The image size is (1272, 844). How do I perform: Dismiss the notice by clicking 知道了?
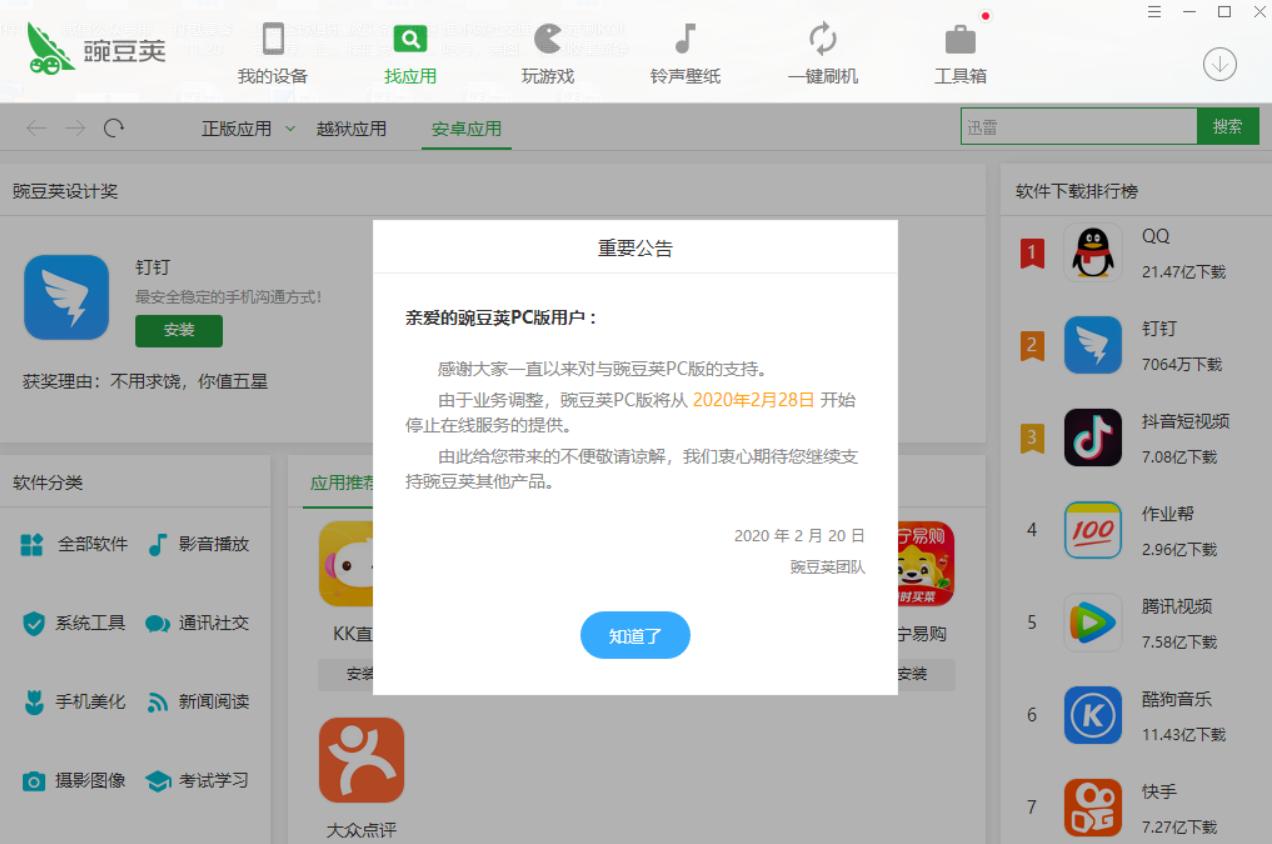pyautogui.click(x=635, y=635)
